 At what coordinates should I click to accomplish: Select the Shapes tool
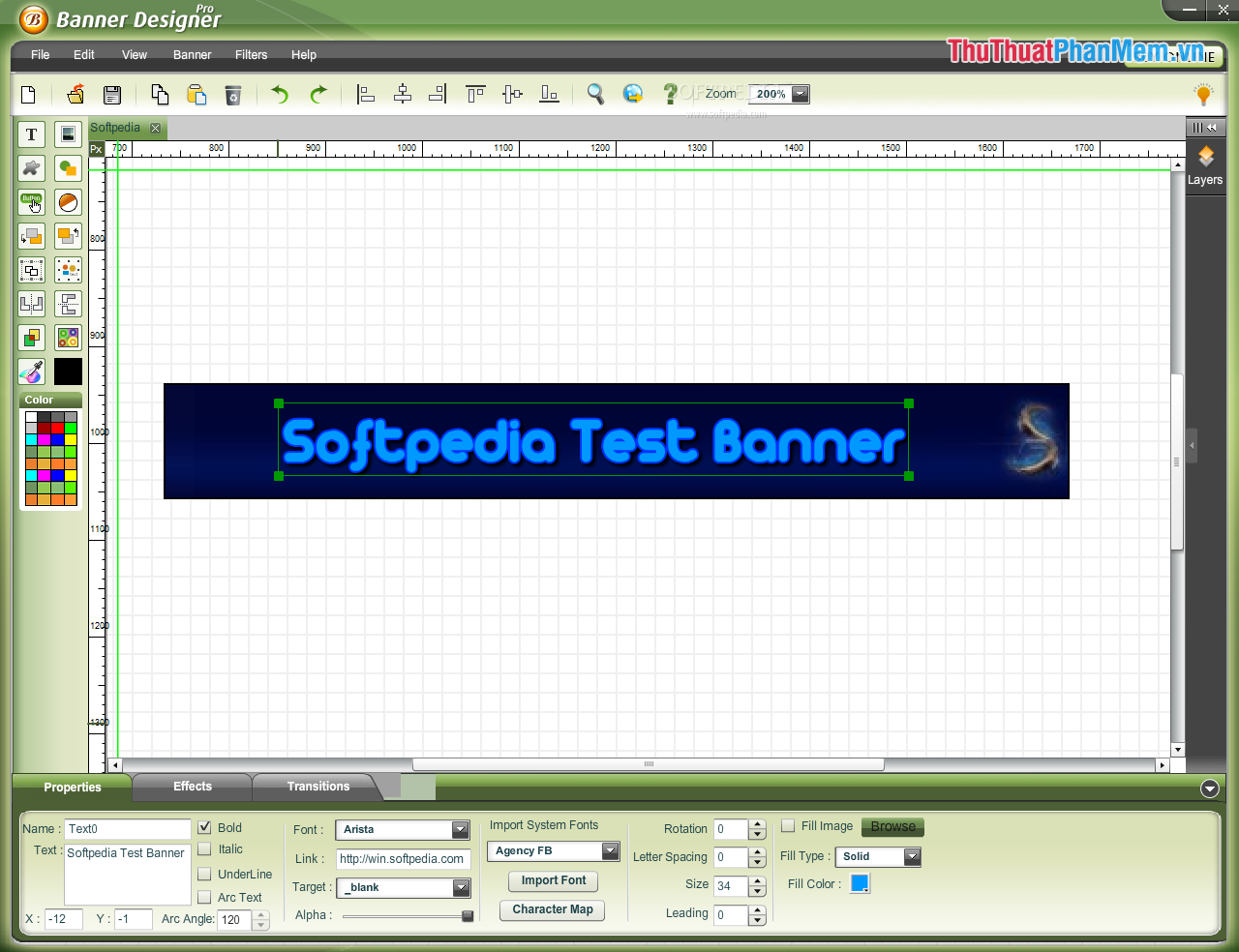click(67, 167)
